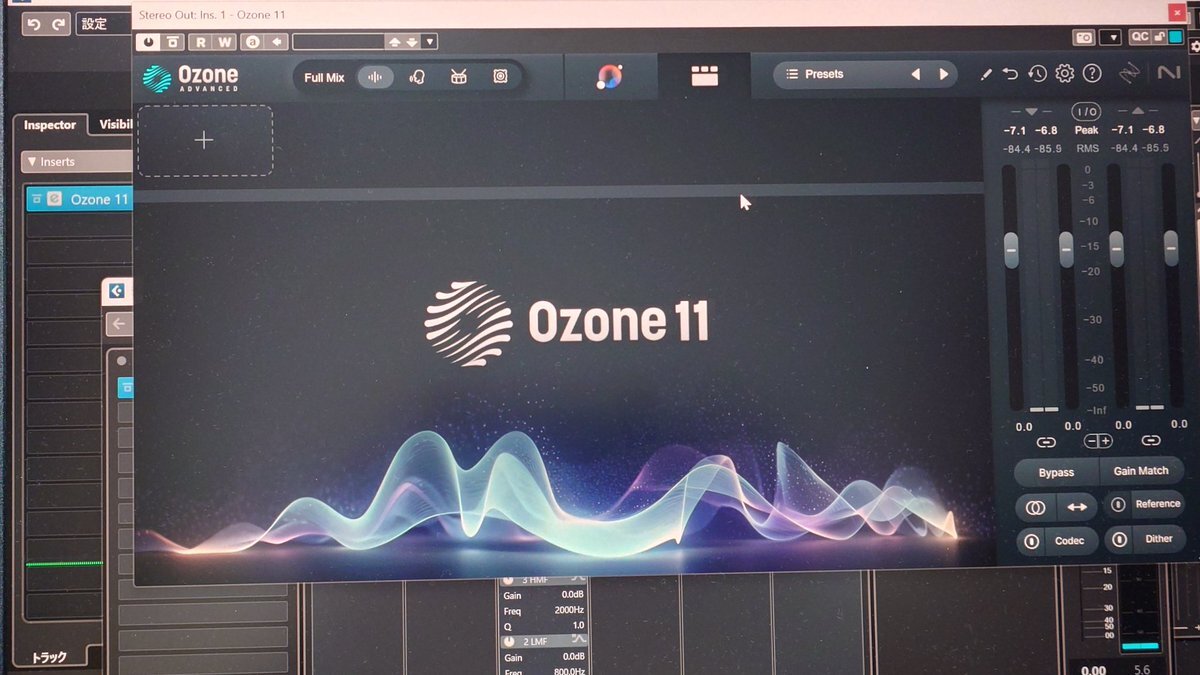
Task: Open the Ozone help question mark
Action: coord(1092,73)
